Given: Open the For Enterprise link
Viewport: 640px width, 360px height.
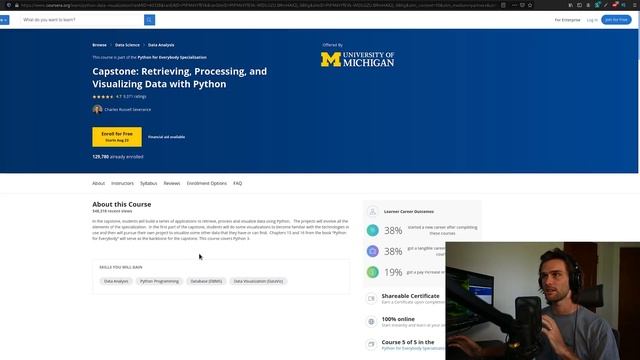Looking at the screenshot, I should click(567, 20).
